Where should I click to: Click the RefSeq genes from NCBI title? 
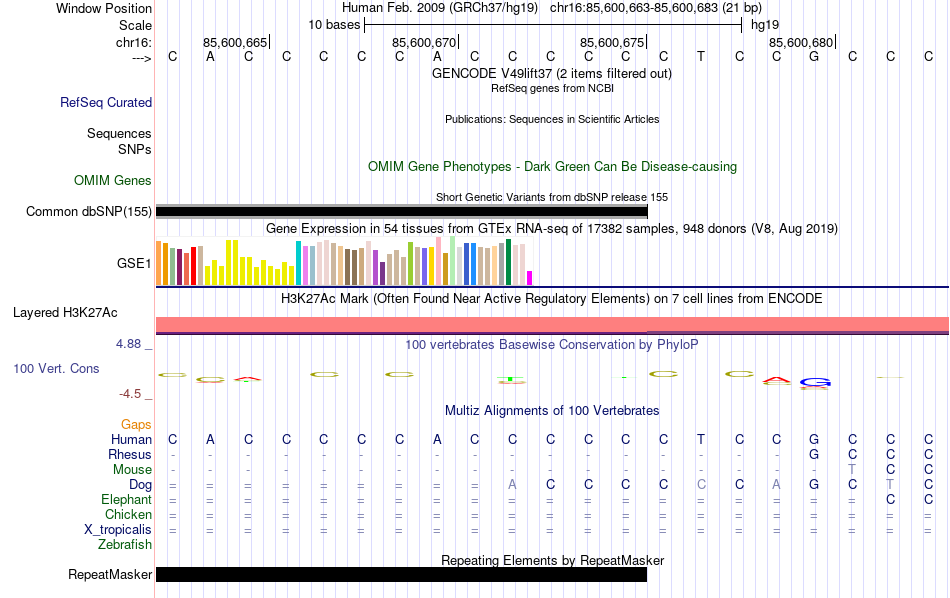coord(552,88)
